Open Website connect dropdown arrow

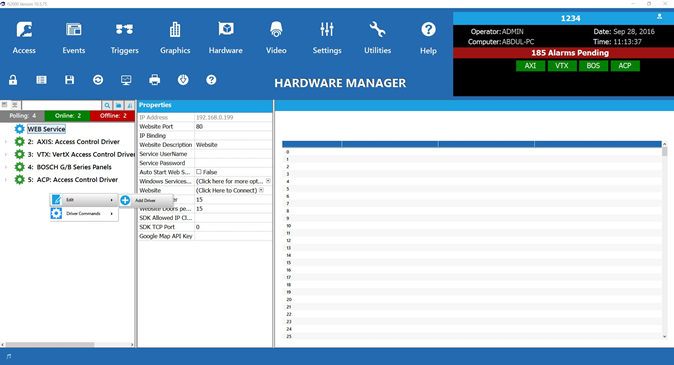coord(261,190)
